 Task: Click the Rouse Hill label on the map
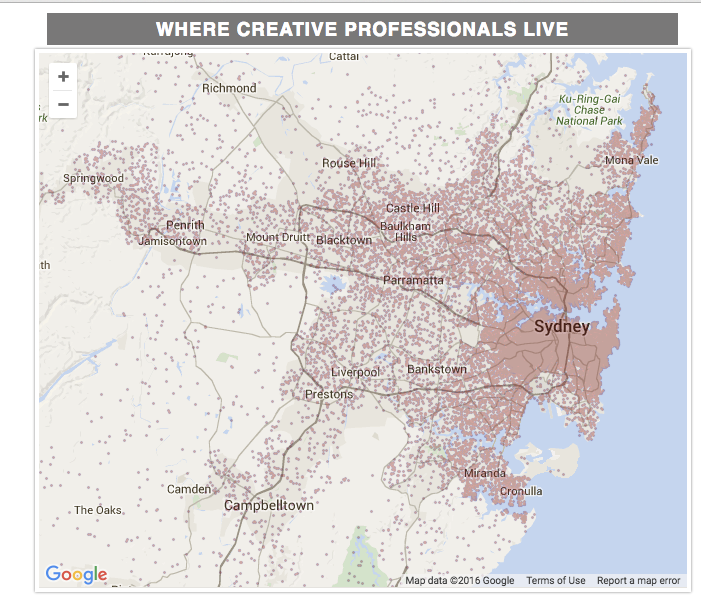click(x=349, y=163)
